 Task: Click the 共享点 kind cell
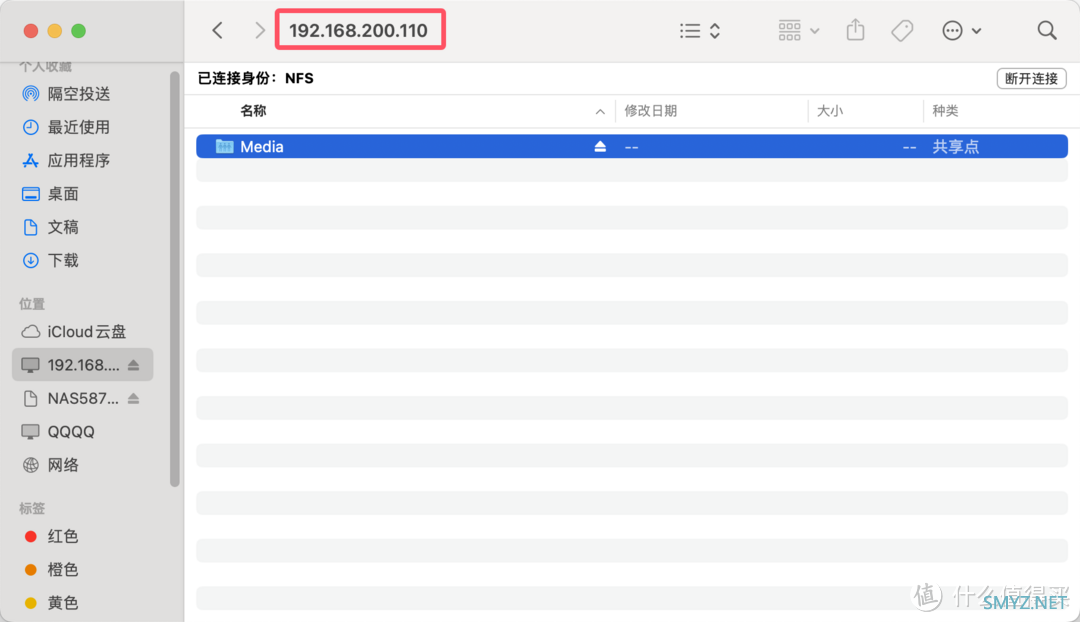point(955,147)
